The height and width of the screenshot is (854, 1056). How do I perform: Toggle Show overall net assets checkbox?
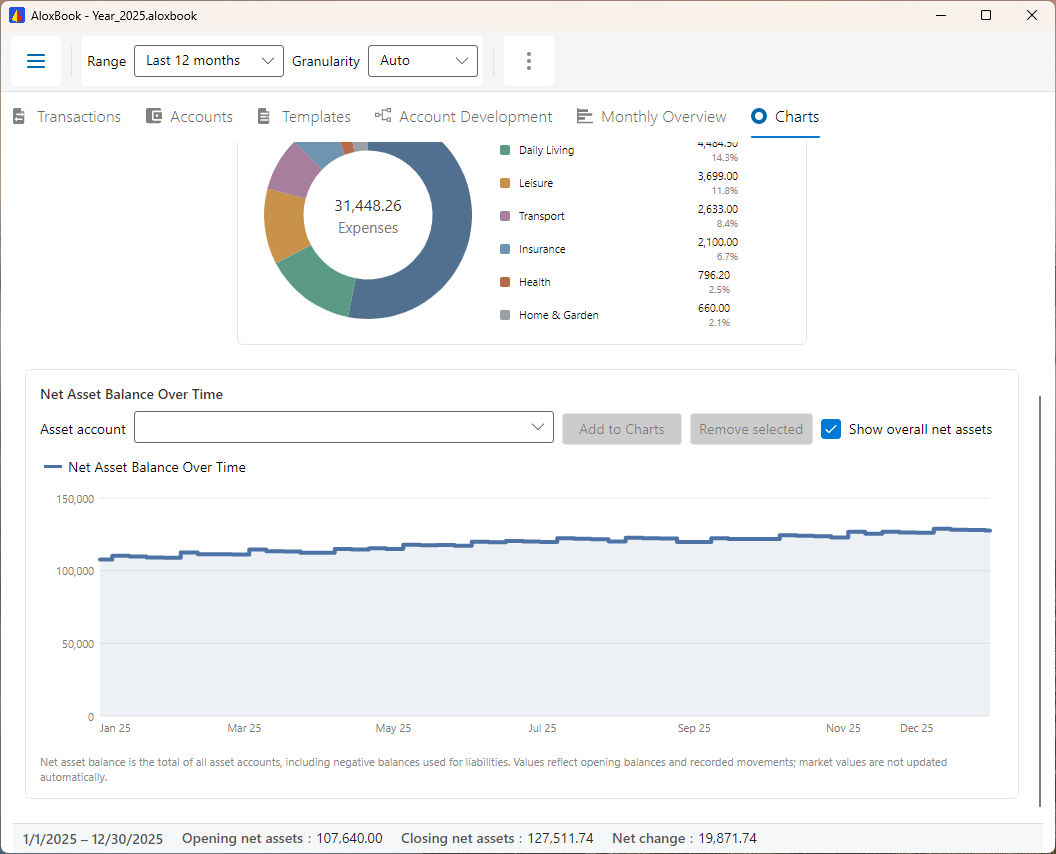coord(831,429)
